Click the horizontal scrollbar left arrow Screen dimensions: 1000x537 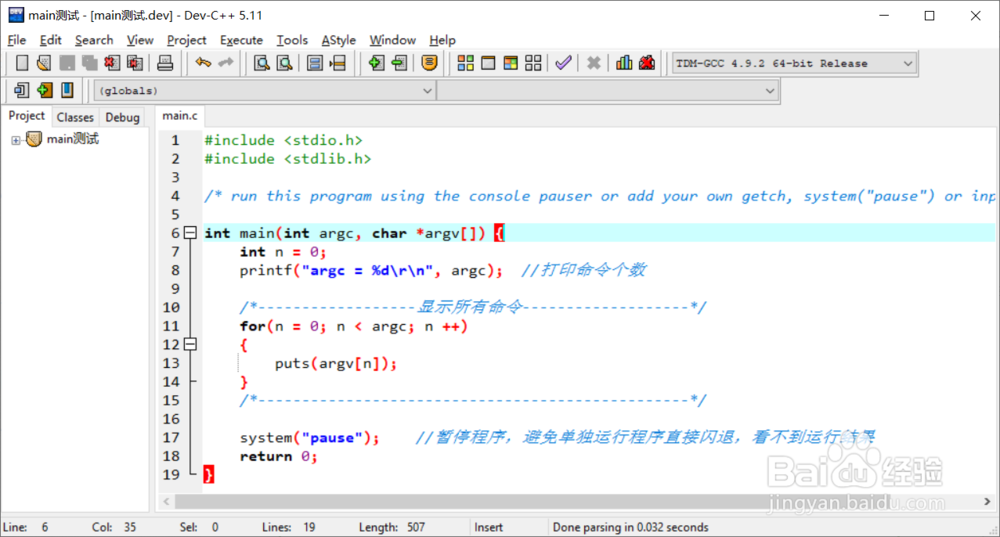pos(166,502)
